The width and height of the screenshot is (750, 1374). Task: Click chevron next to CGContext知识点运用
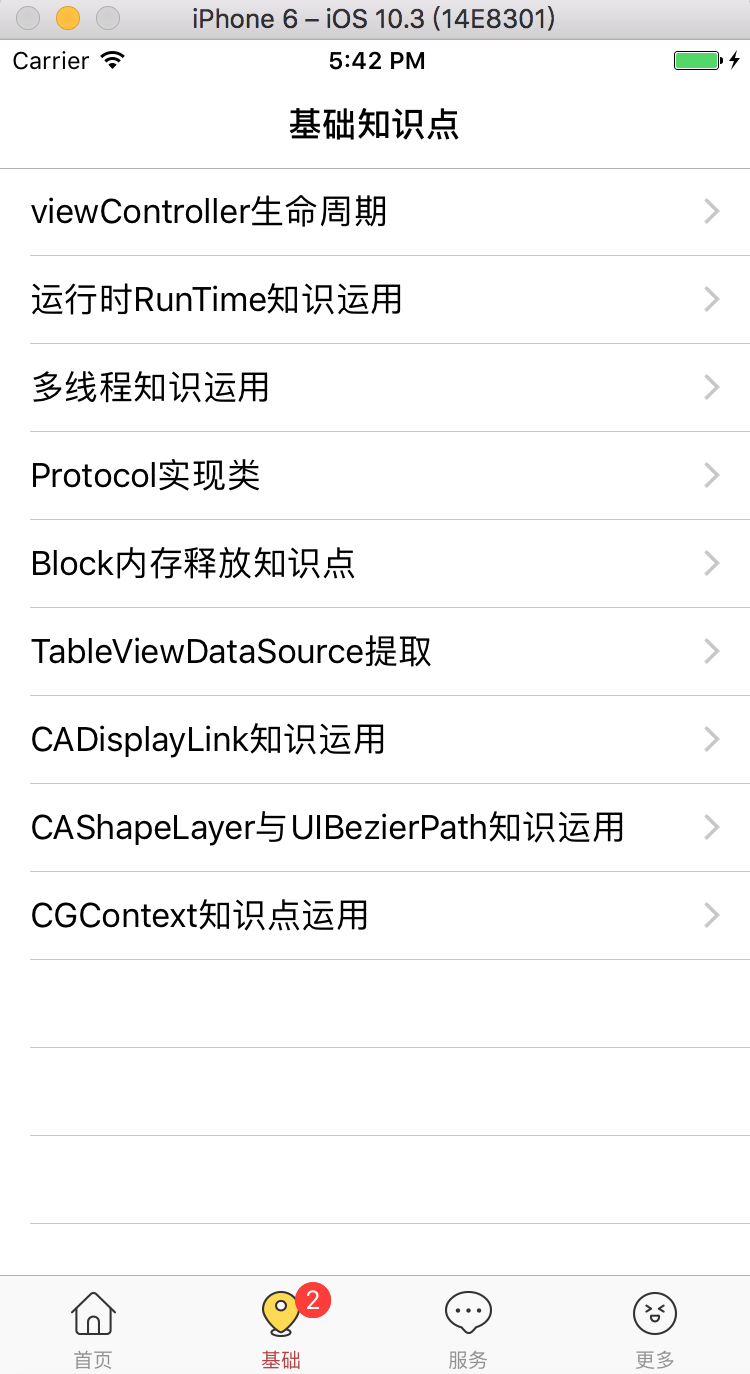tap(712, 915)
